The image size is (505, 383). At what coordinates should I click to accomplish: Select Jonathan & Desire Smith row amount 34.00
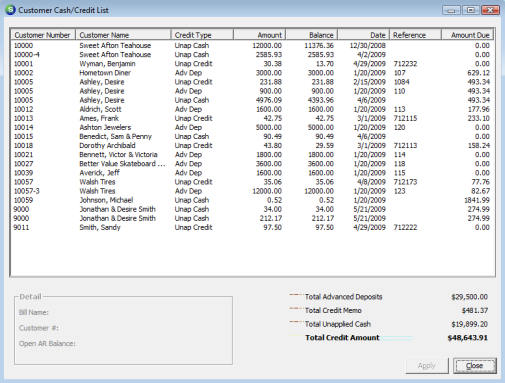[252, 209]
